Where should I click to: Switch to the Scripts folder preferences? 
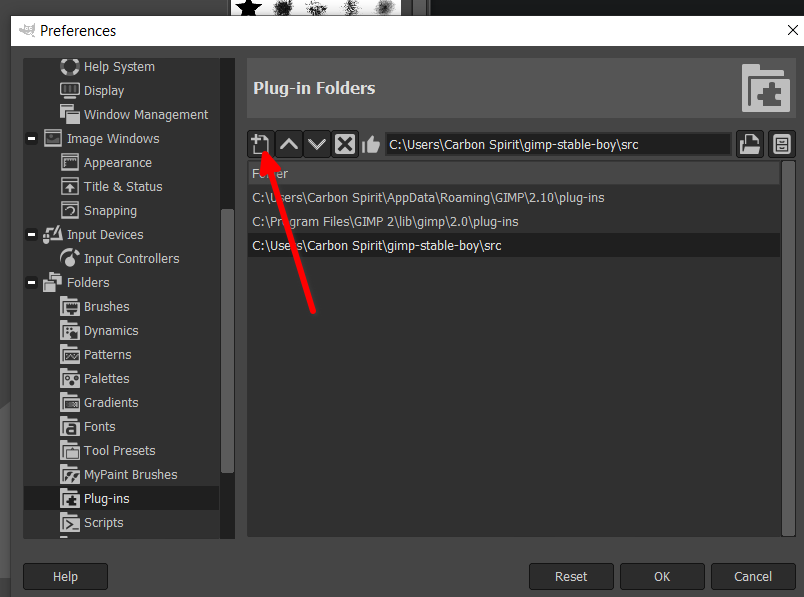point(102,522)
